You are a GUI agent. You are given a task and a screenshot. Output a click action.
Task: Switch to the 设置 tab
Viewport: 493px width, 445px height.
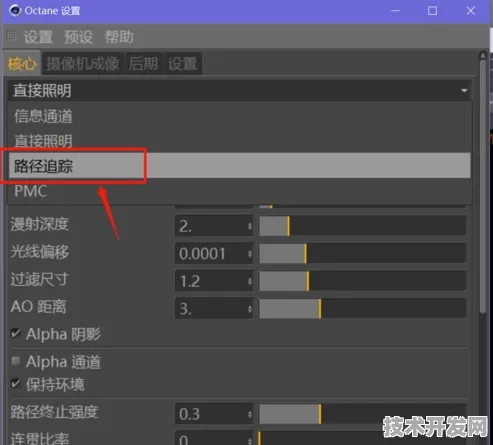[x=182, y=63]
